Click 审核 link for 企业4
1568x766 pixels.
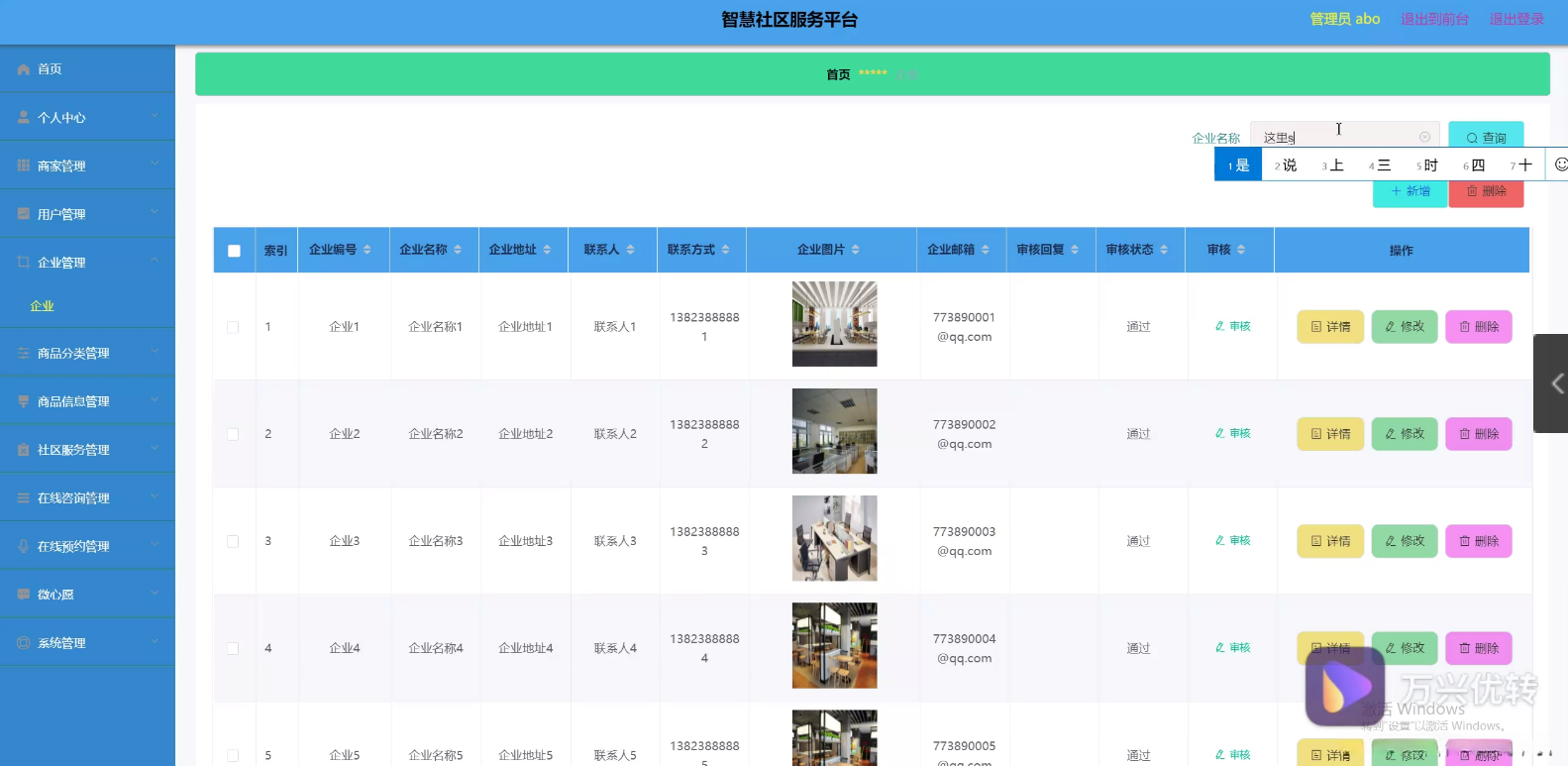point(1233,647)
